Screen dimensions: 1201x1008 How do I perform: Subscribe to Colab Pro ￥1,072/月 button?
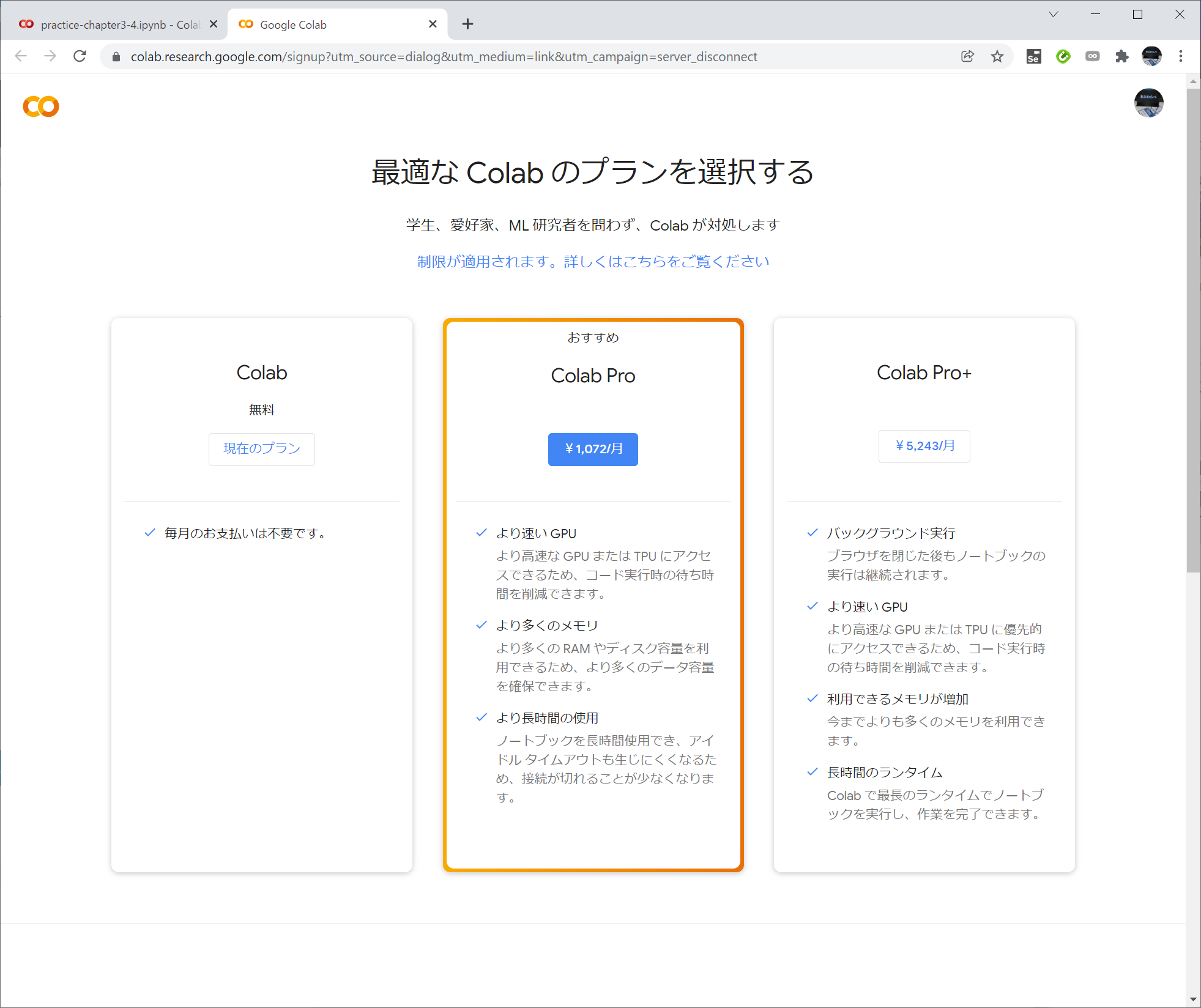pos(593,449)
